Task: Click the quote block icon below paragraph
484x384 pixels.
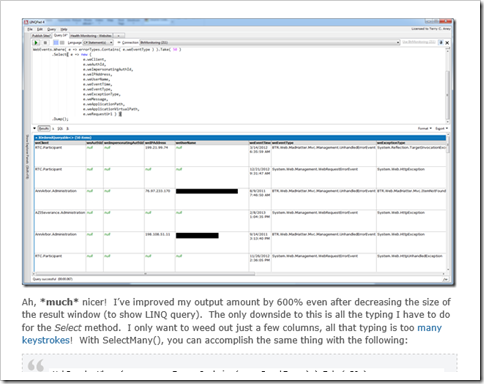Action: [36, 365]
